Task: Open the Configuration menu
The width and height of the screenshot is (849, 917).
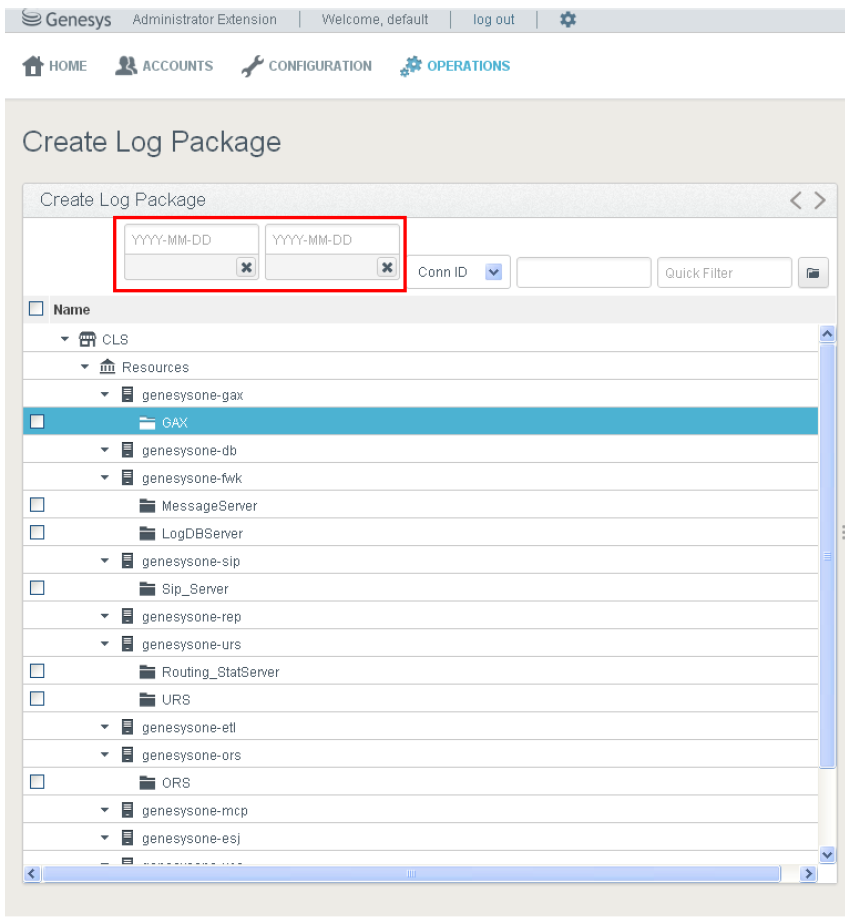Action: click(x=307, y=66)
